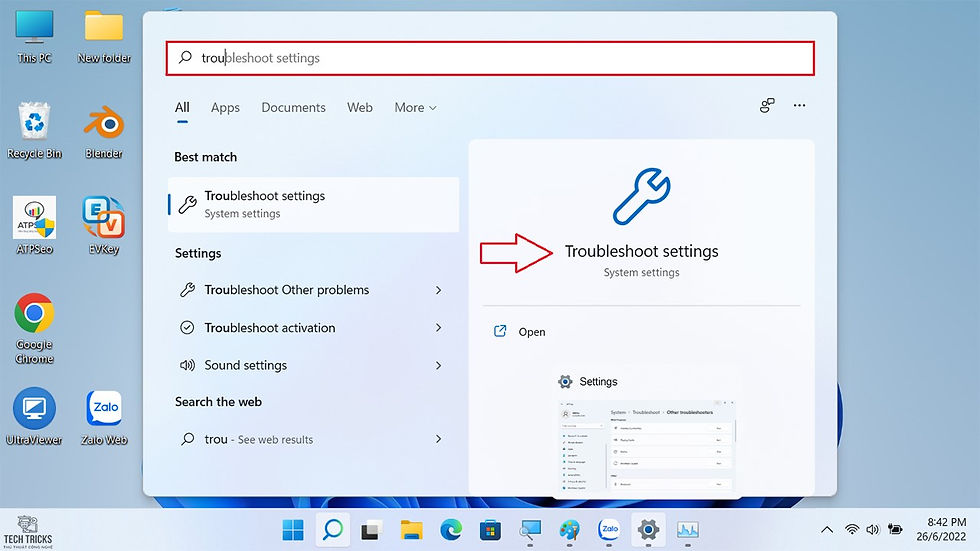Viewport: 980px width, 551px height.
Task: Expand the Troubleshoot activation chevron
Action: click(439, 327)
